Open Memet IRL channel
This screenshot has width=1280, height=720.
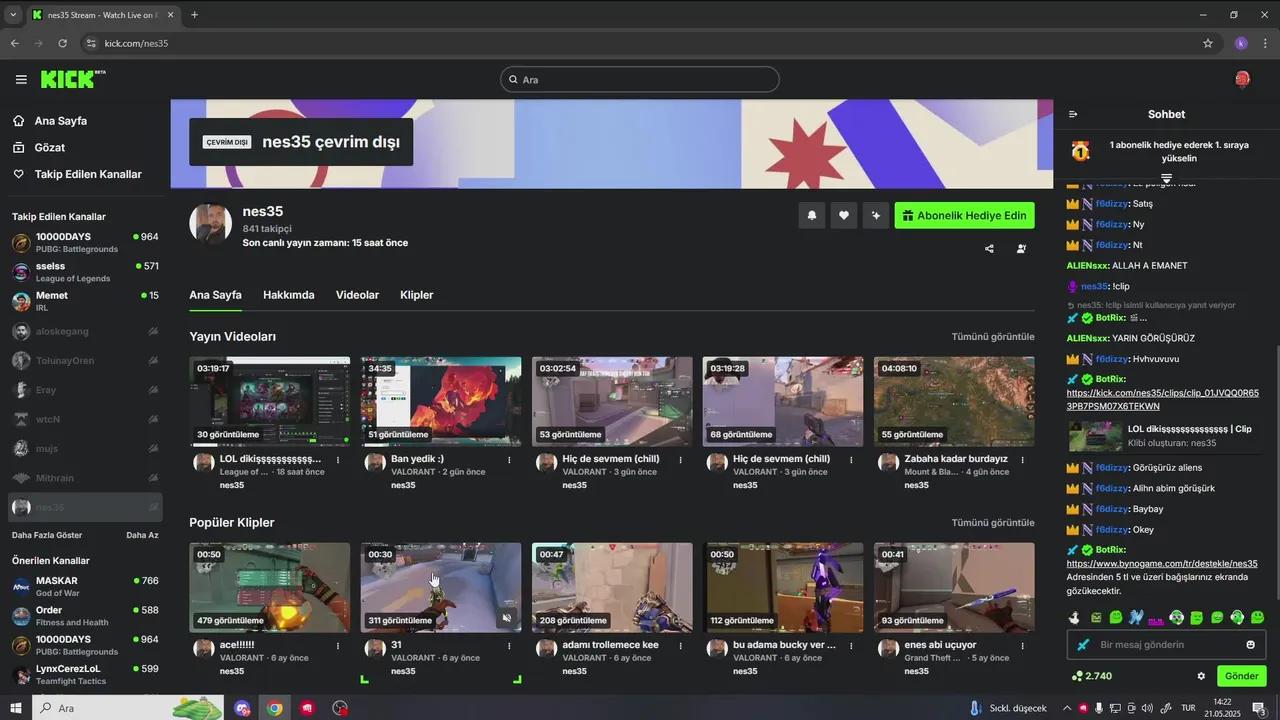click(85, 301)
